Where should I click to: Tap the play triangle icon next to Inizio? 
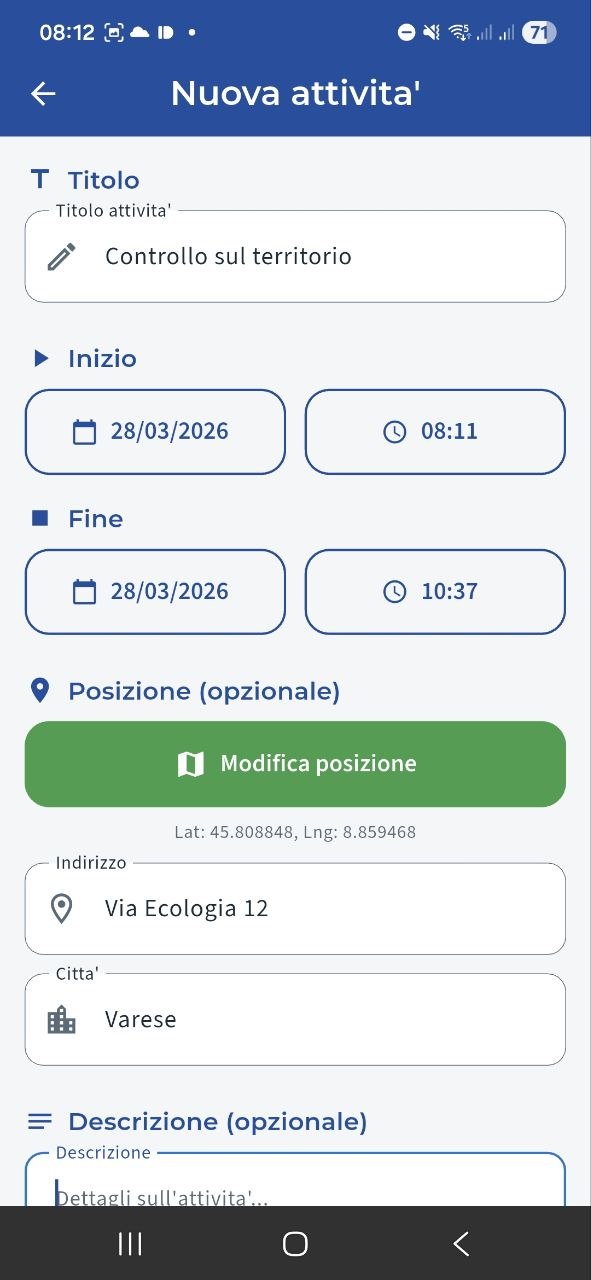pos(39,358)
